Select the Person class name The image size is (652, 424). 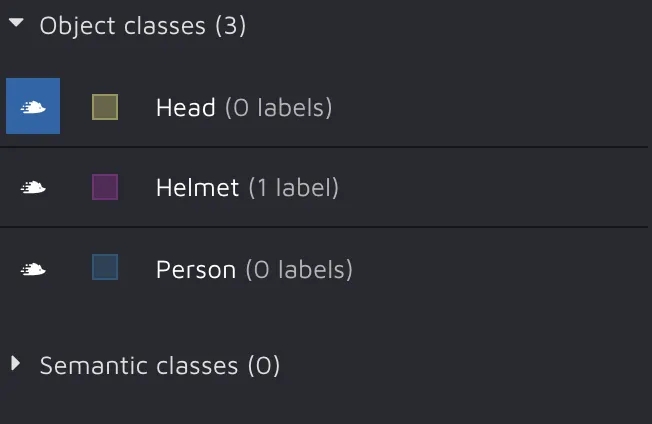point(195,269)
